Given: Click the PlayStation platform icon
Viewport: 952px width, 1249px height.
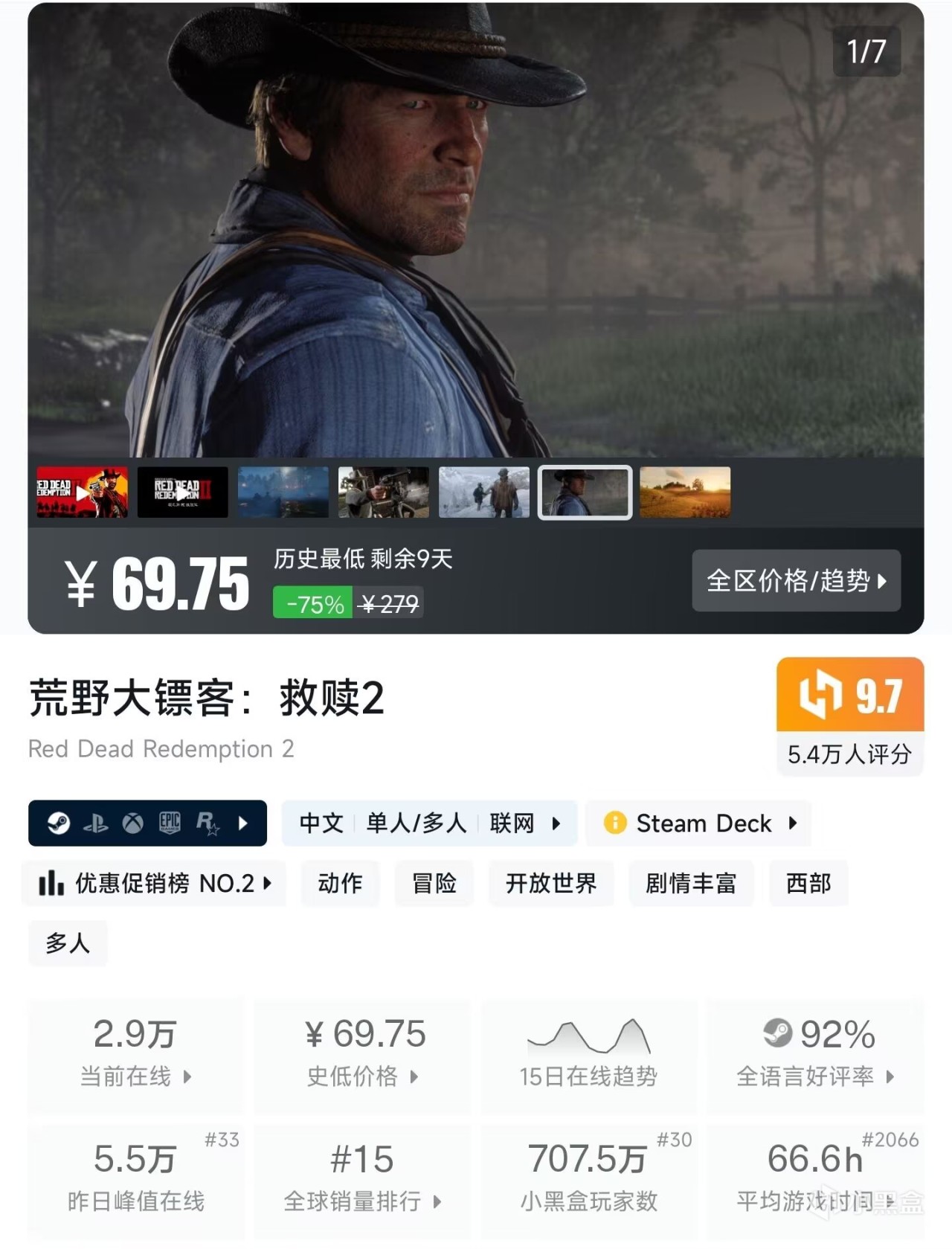Looking at the screenshot, I should (x=96, y=823).
